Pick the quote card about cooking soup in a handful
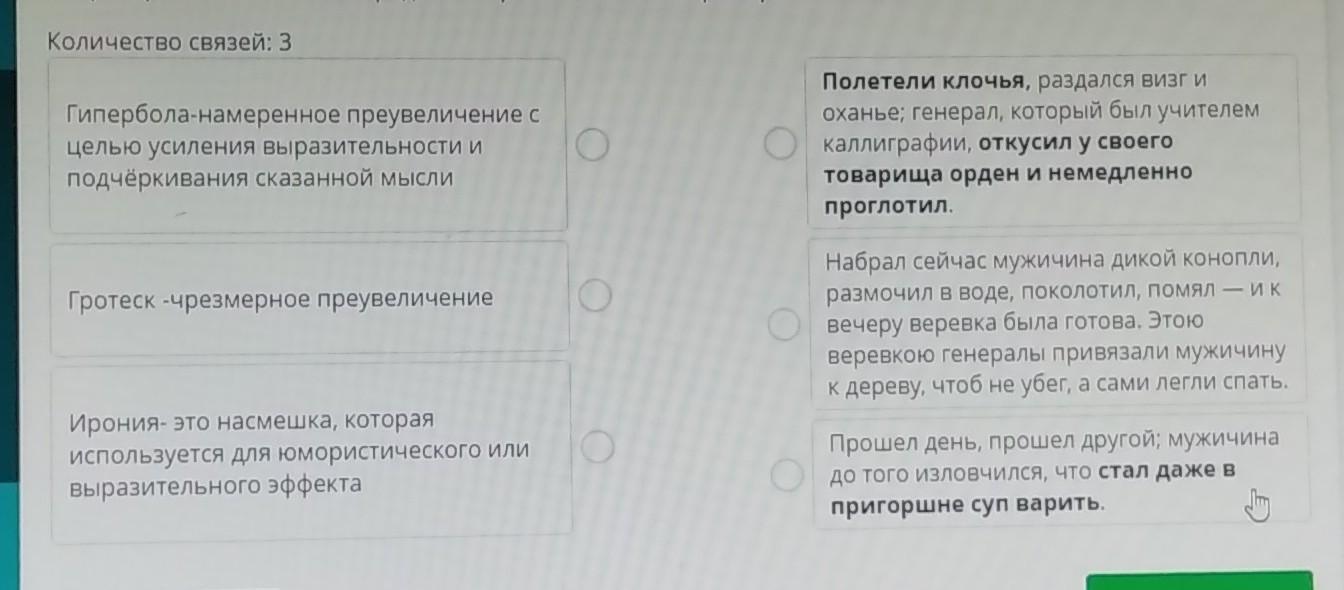 pos(1058,471)
